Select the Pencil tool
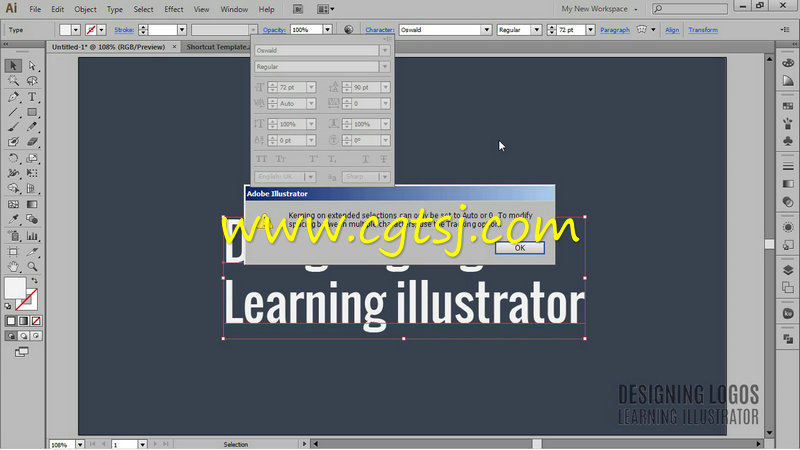The image size is (800, 450). [x=32, y=127]
